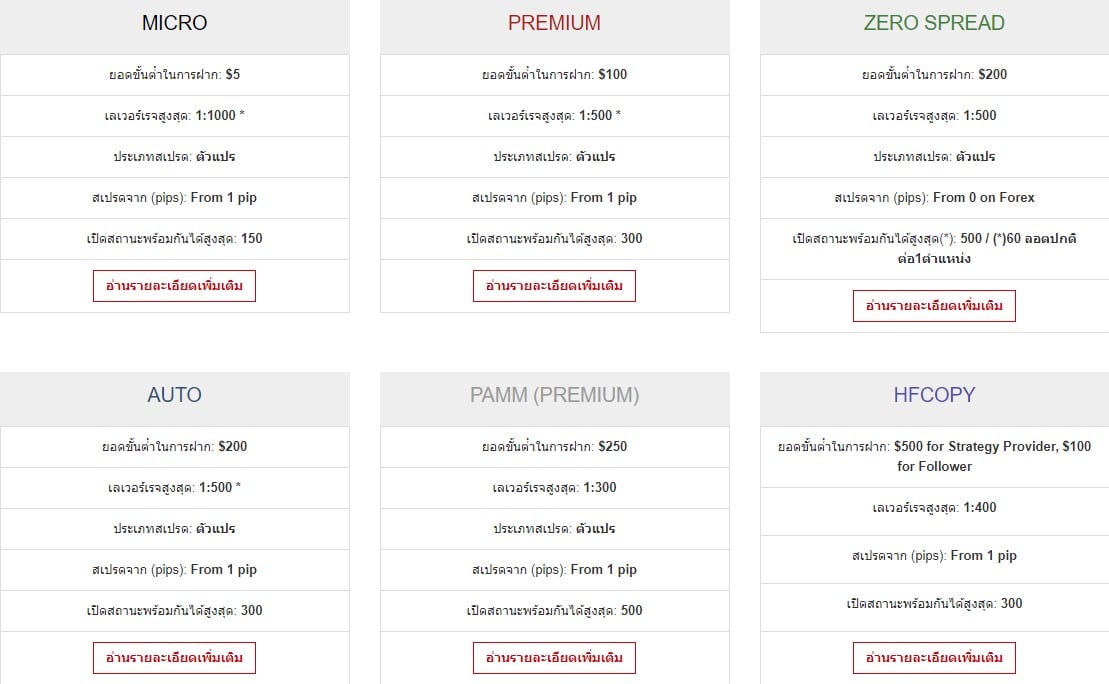Select the green ZERO SPREAD heading
The image size is (1109, 684).
tap(934, 23)
